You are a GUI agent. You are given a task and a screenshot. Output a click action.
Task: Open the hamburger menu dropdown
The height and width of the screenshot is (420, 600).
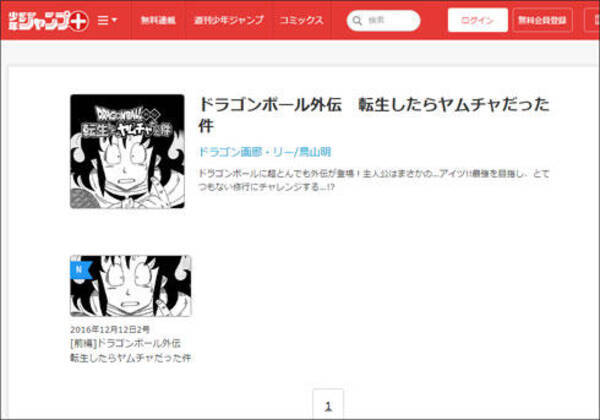(x=107, y=20)
